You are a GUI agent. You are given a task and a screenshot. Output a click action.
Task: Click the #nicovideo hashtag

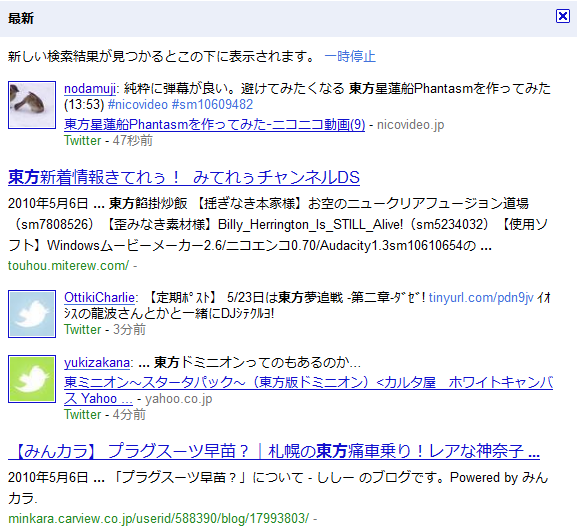click(138, 104)
